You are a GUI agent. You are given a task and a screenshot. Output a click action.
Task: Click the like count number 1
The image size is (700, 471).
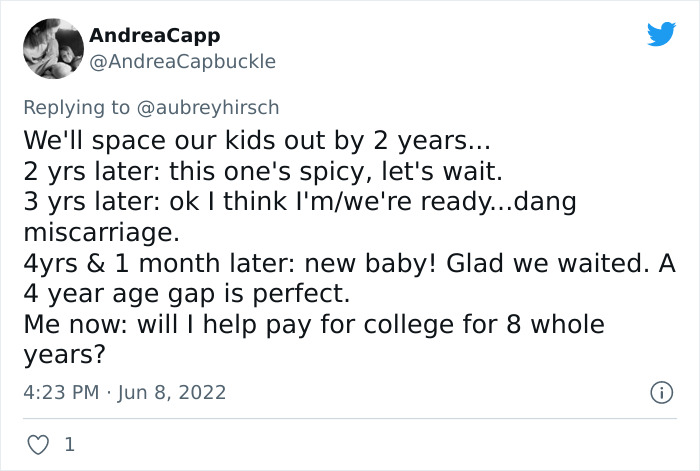69,443
